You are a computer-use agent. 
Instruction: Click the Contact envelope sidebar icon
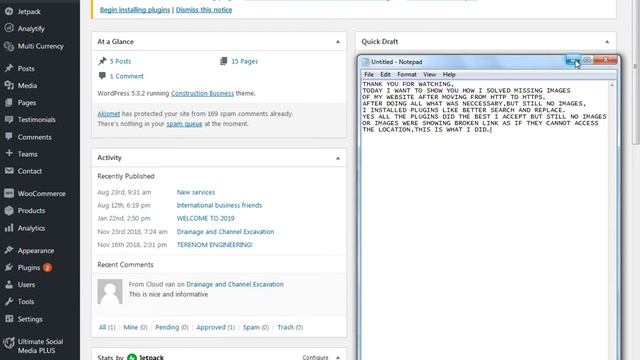pyautogui.click(x=9, y=171)
